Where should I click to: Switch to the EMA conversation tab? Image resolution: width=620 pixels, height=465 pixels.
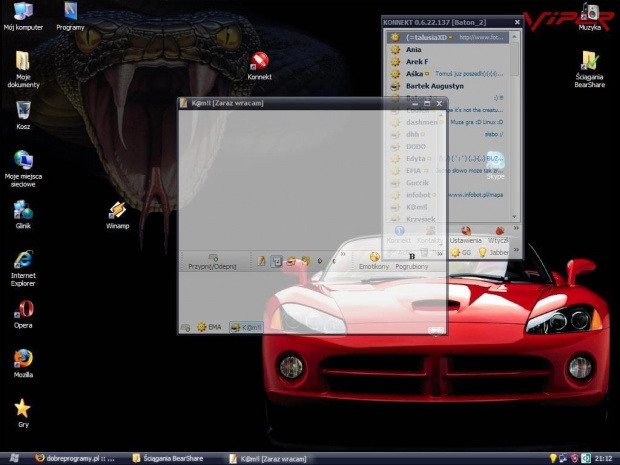210,327
